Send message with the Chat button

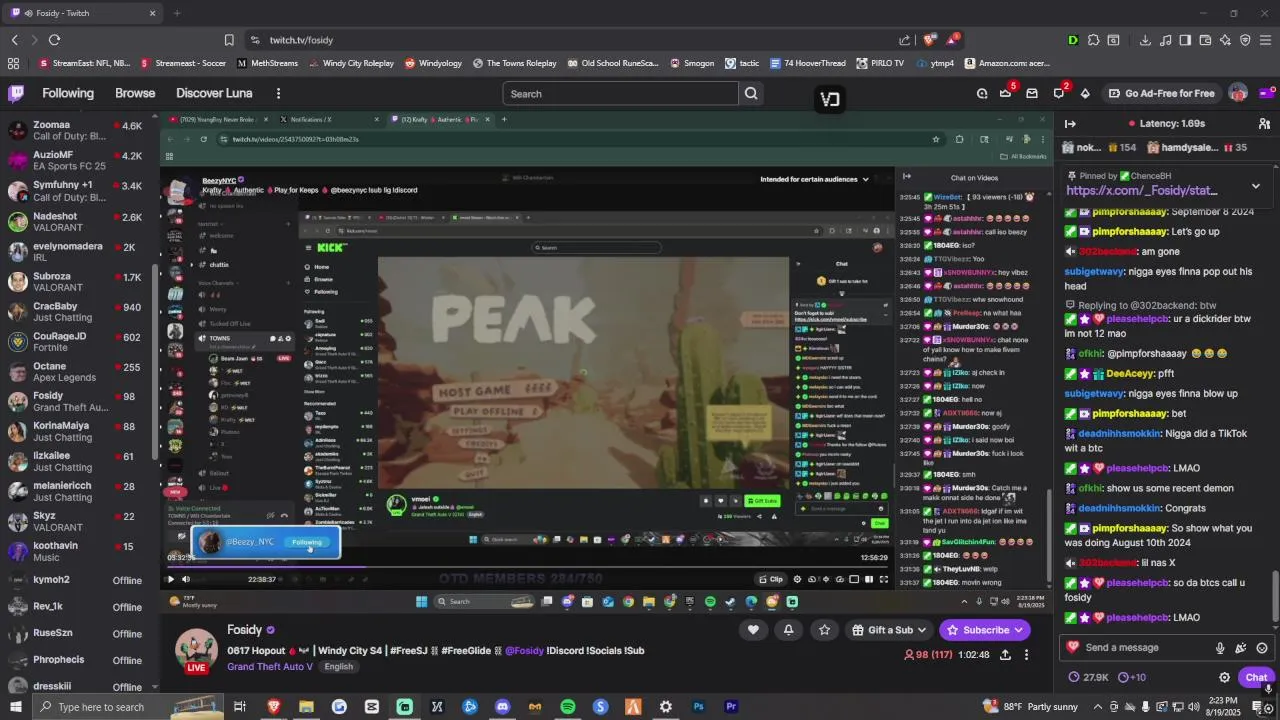(1256, 677)
